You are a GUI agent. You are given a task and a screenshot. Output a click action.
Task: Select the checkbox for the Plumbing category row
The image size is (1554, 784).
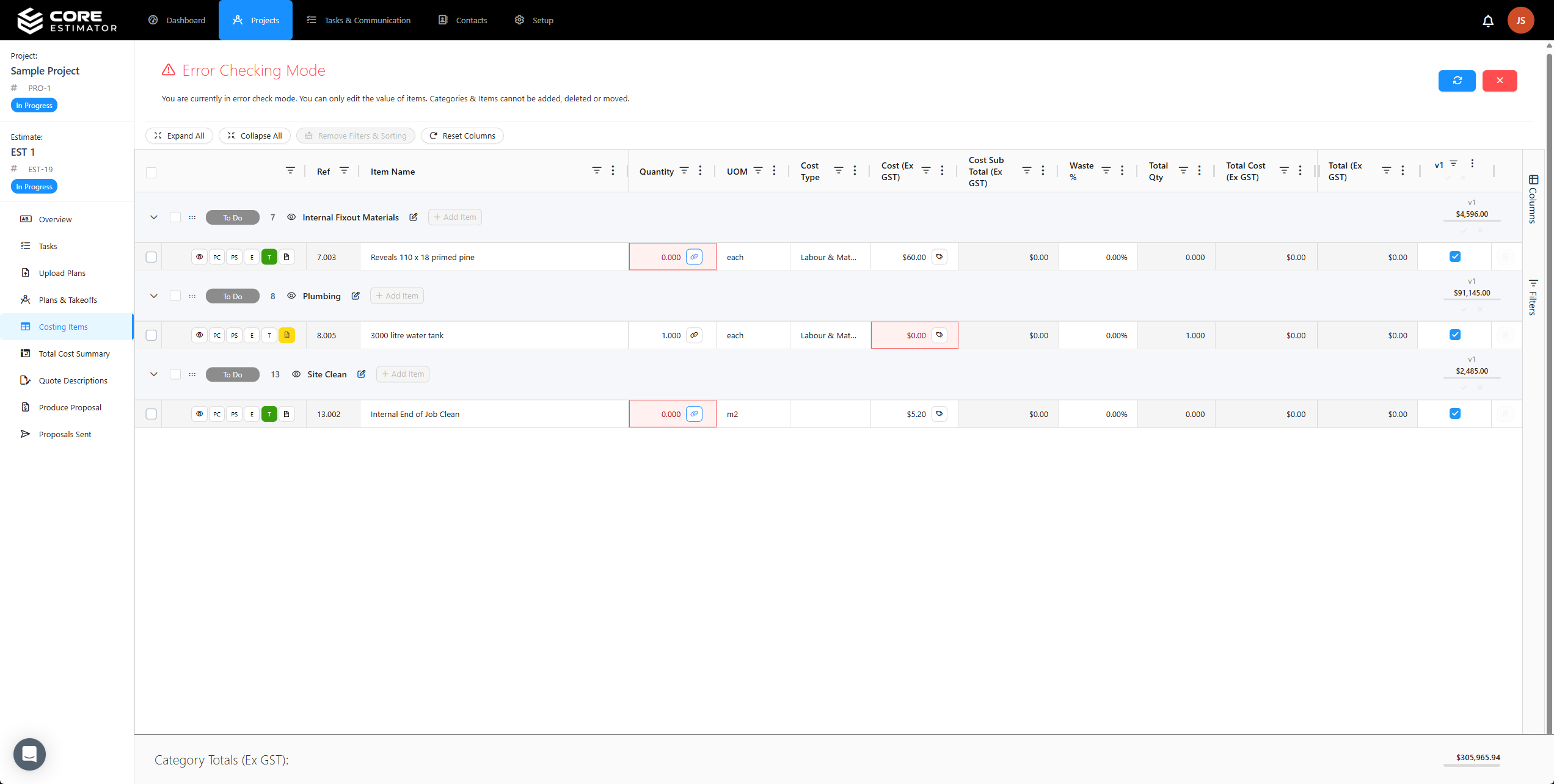pos(175,296)
